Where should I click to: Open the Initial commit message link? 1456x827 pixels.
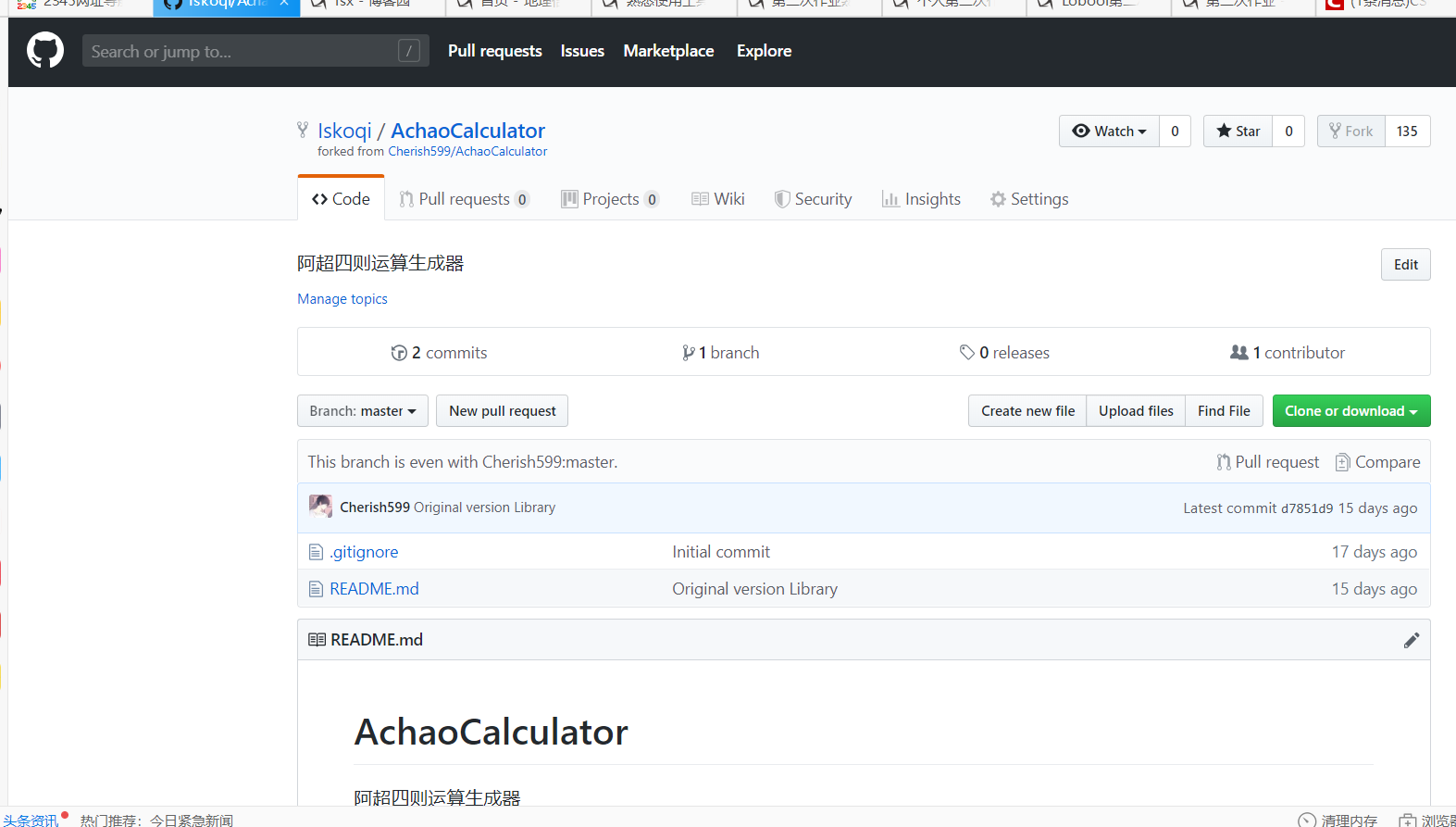tap(721, 552)
